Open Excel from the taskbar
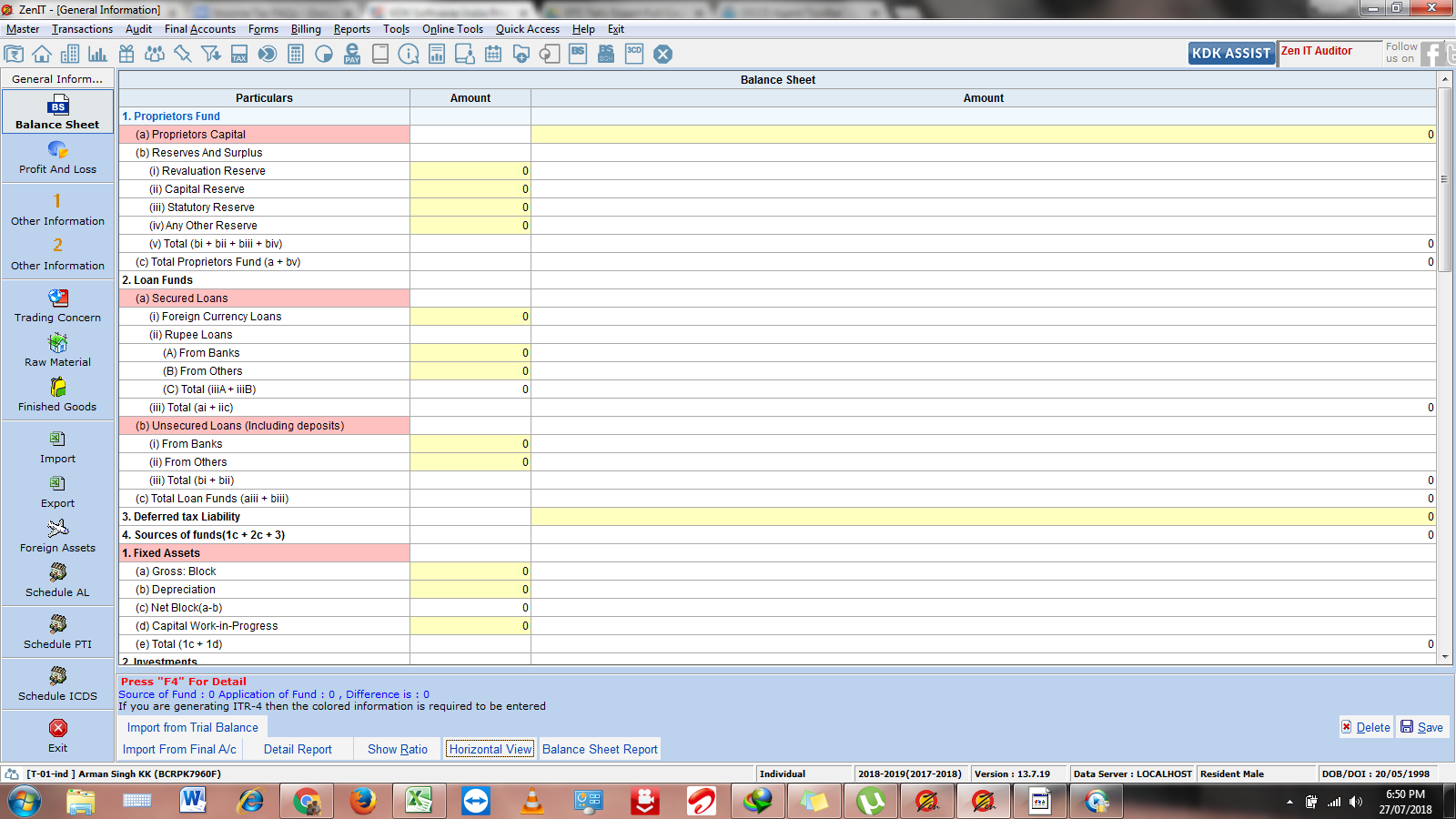This screenshot has height=819, width=1456. (419, 802)
